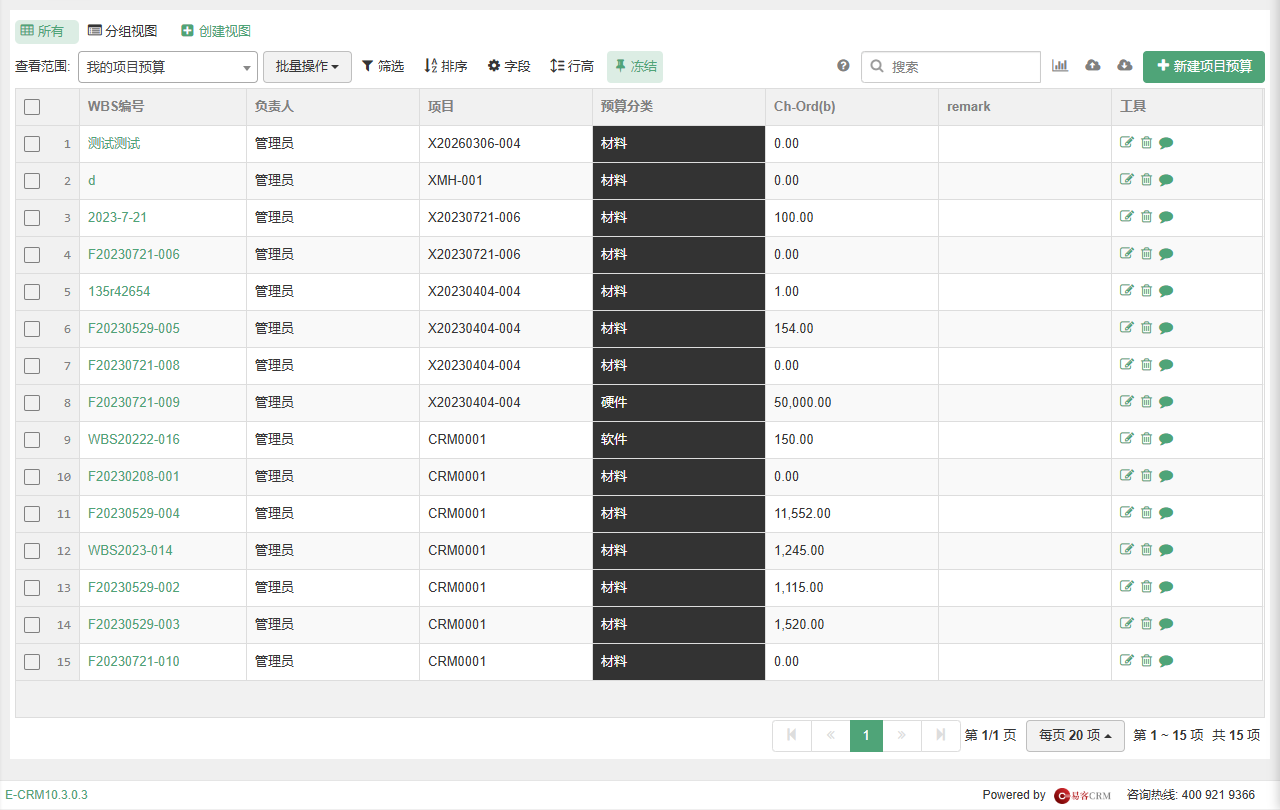
Task: Open the 每页 20 项 page size dropdown
Action: tap(1075, 735)
